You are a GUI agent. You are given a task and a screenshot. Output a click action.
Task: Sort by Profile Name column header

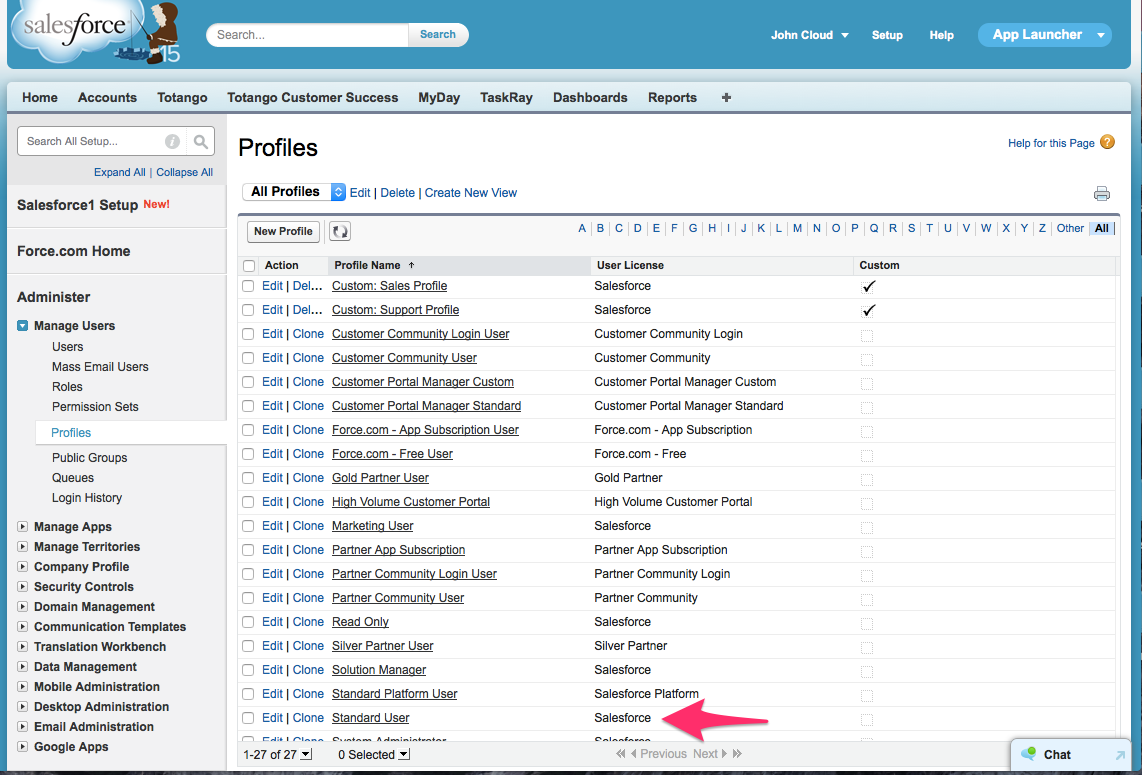367,265
